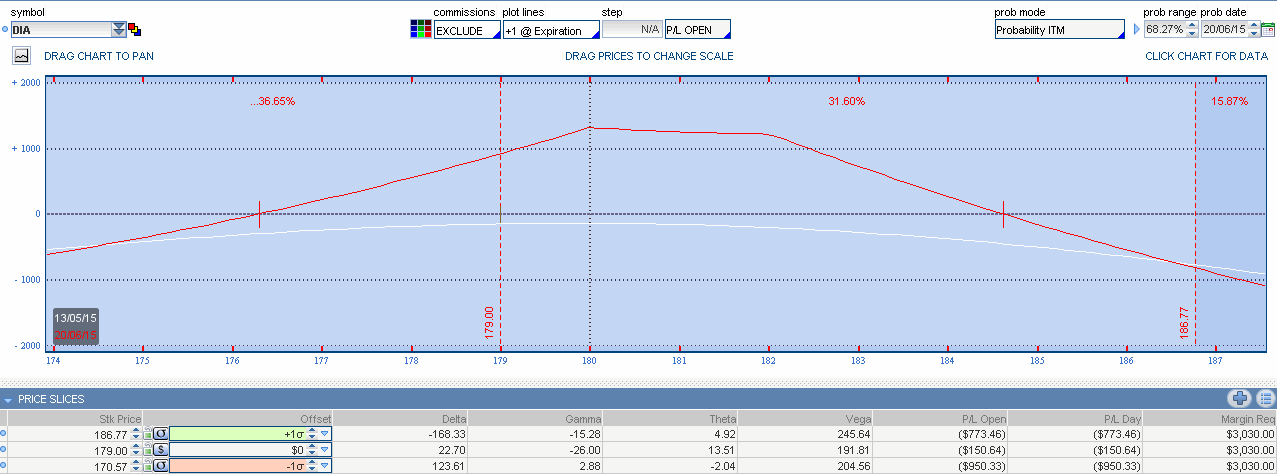Viewport: 1277px width, 474px height.
Task: Collapse the PRICE SLICES section
Action: click(8, 399)
